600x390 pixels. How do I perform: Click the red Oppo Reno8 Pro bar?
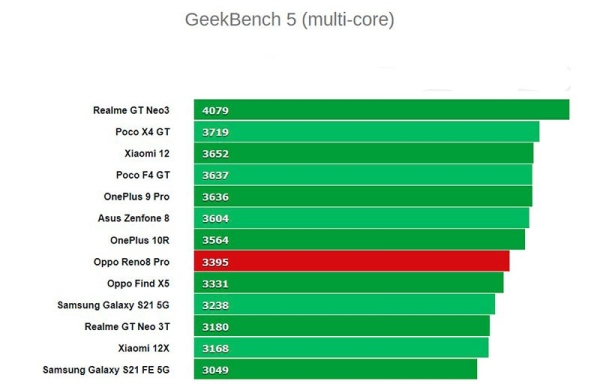352,261
